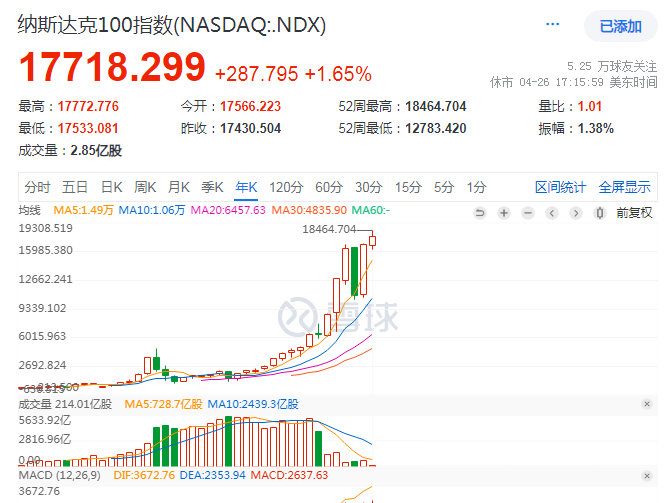Pan chart right with arrow icon

(x=576, y=213)
